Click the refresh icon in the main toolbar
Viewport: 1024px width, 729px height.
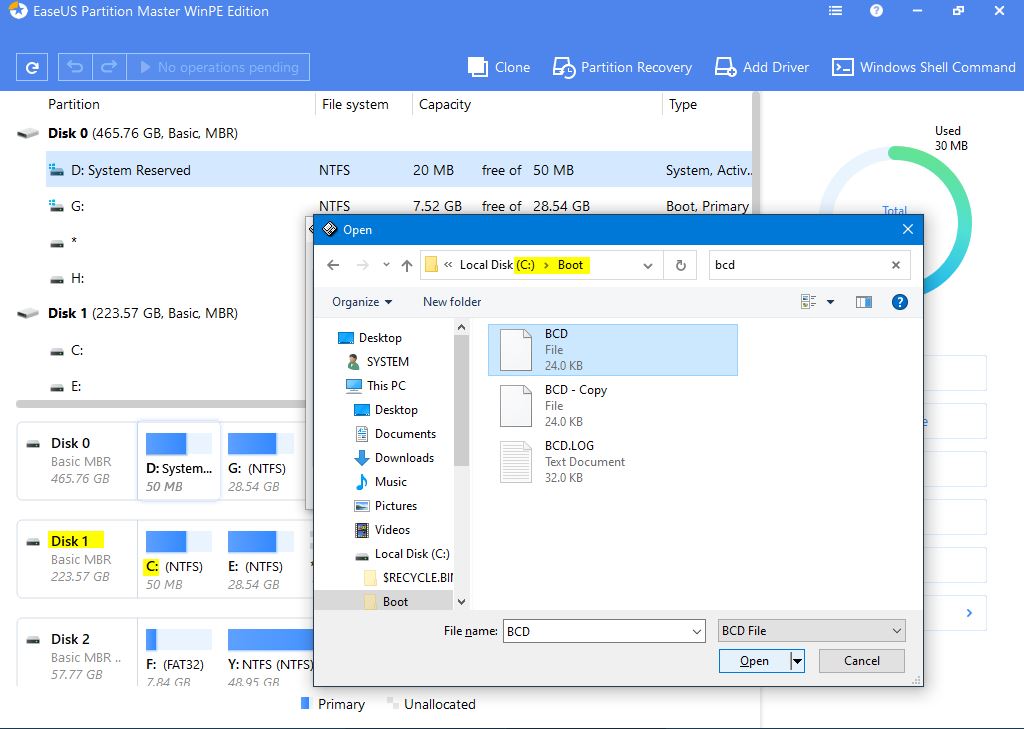(x=32, y=67)
